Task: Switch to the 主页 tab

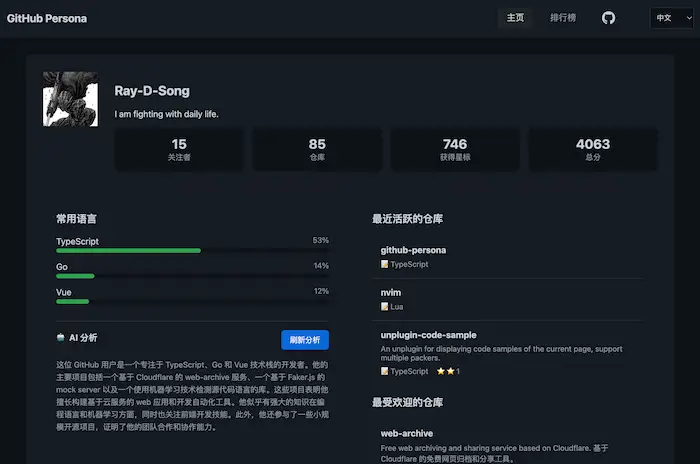Action: [x=516, y=18]
